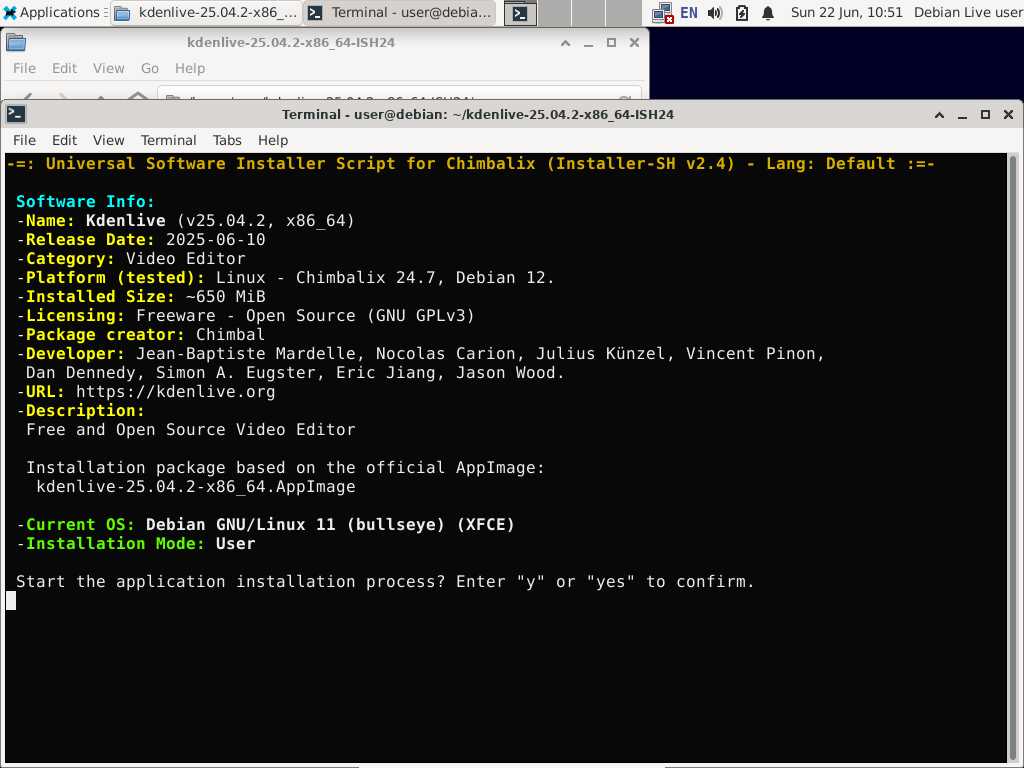Open Edit menu in file manager window

pos(65,68)
